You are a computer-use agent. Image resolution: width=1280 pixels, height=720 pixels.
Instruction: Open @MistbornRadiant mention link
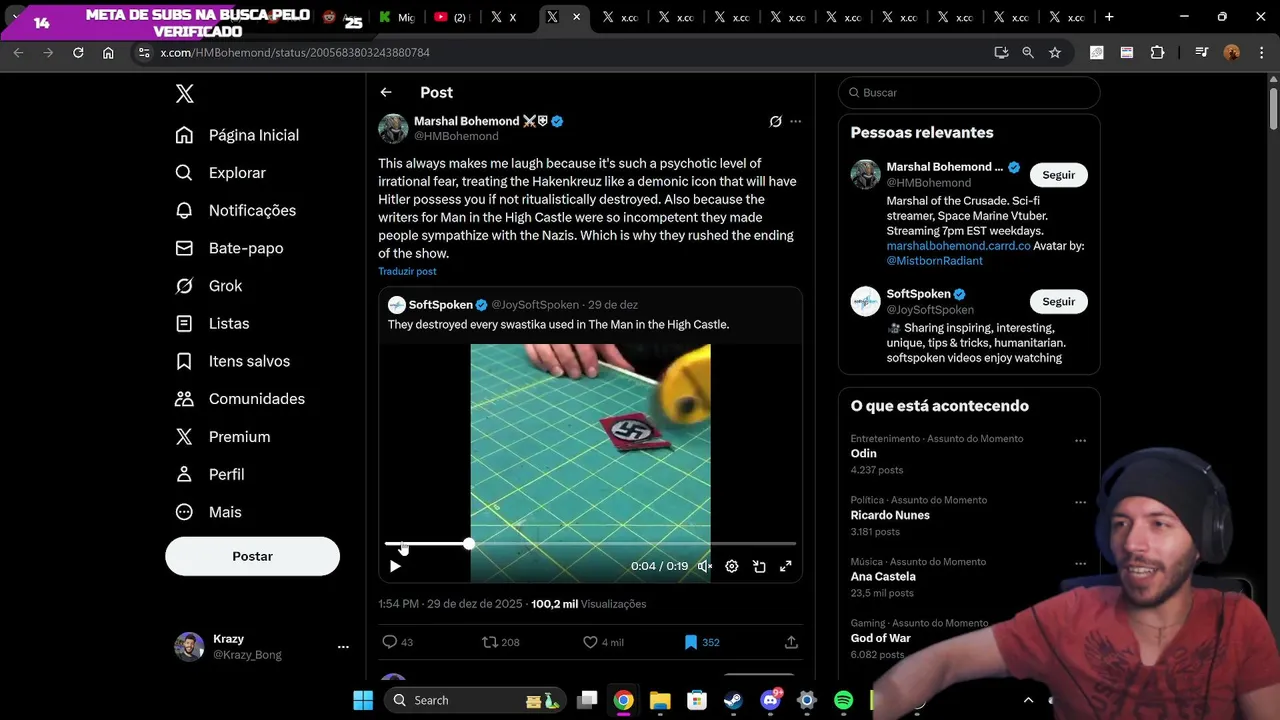click(934, 261)
